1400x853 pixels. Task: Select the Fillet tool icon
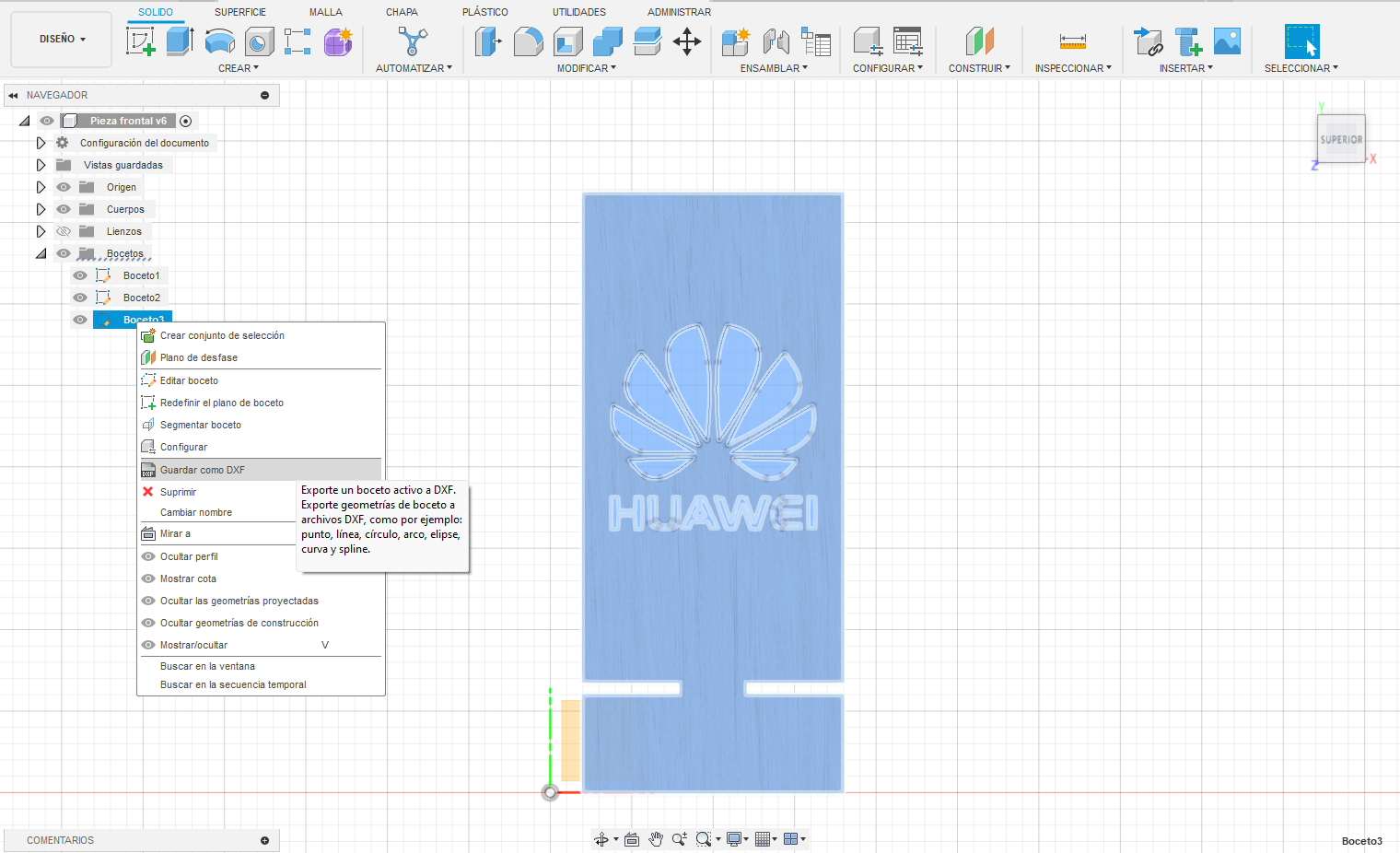tap(528, 41)
